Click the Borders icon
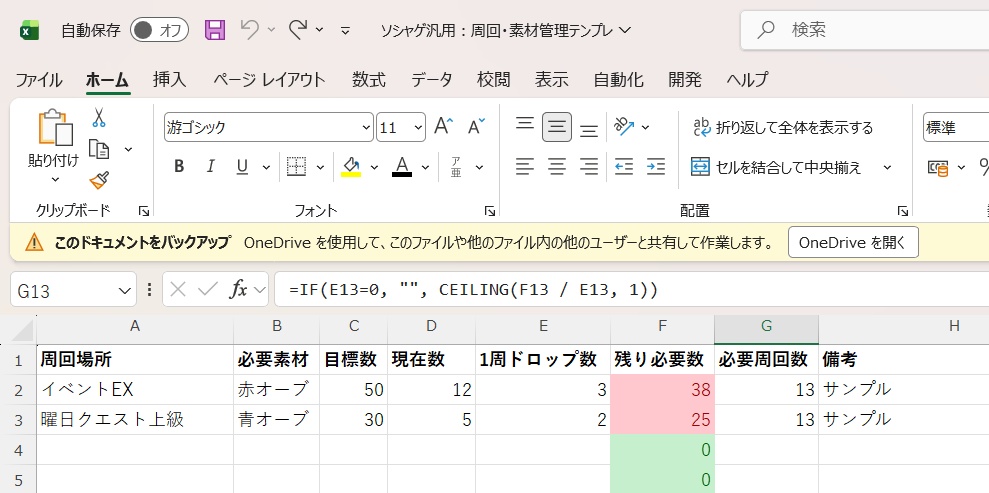 point(296,167)
